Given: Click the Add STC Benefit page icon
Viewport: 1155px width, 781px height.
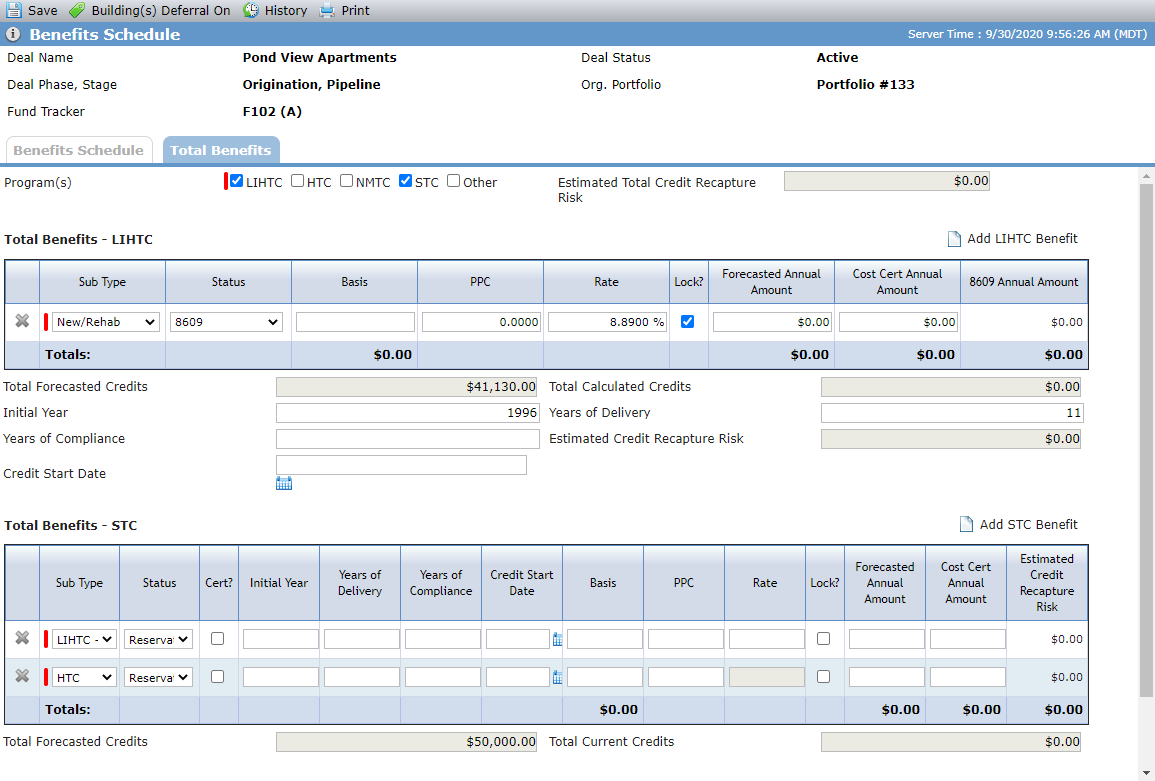Looking at the screenshot, I should 966,525.
